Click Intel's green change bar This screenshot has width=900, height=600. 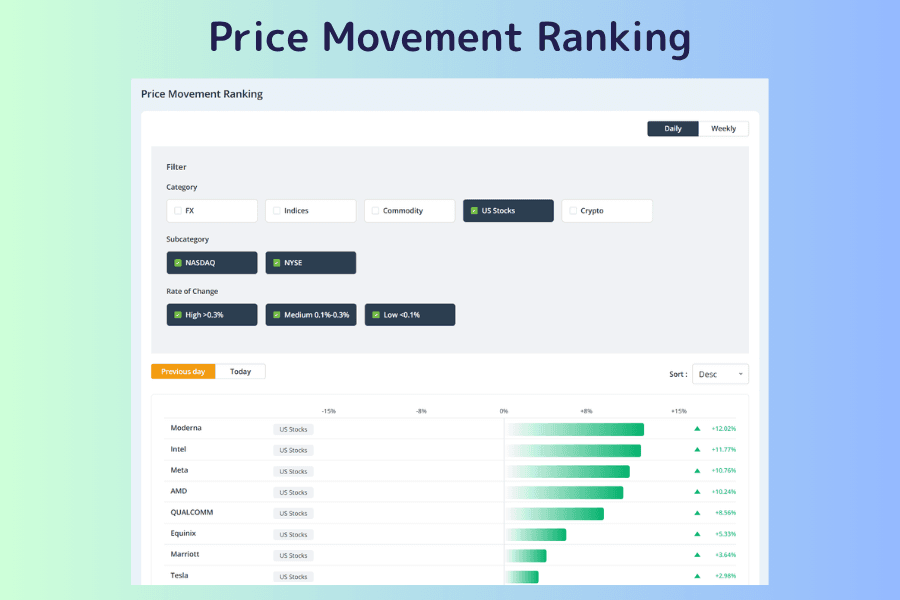pyautogui.click(x=573, y=451)
